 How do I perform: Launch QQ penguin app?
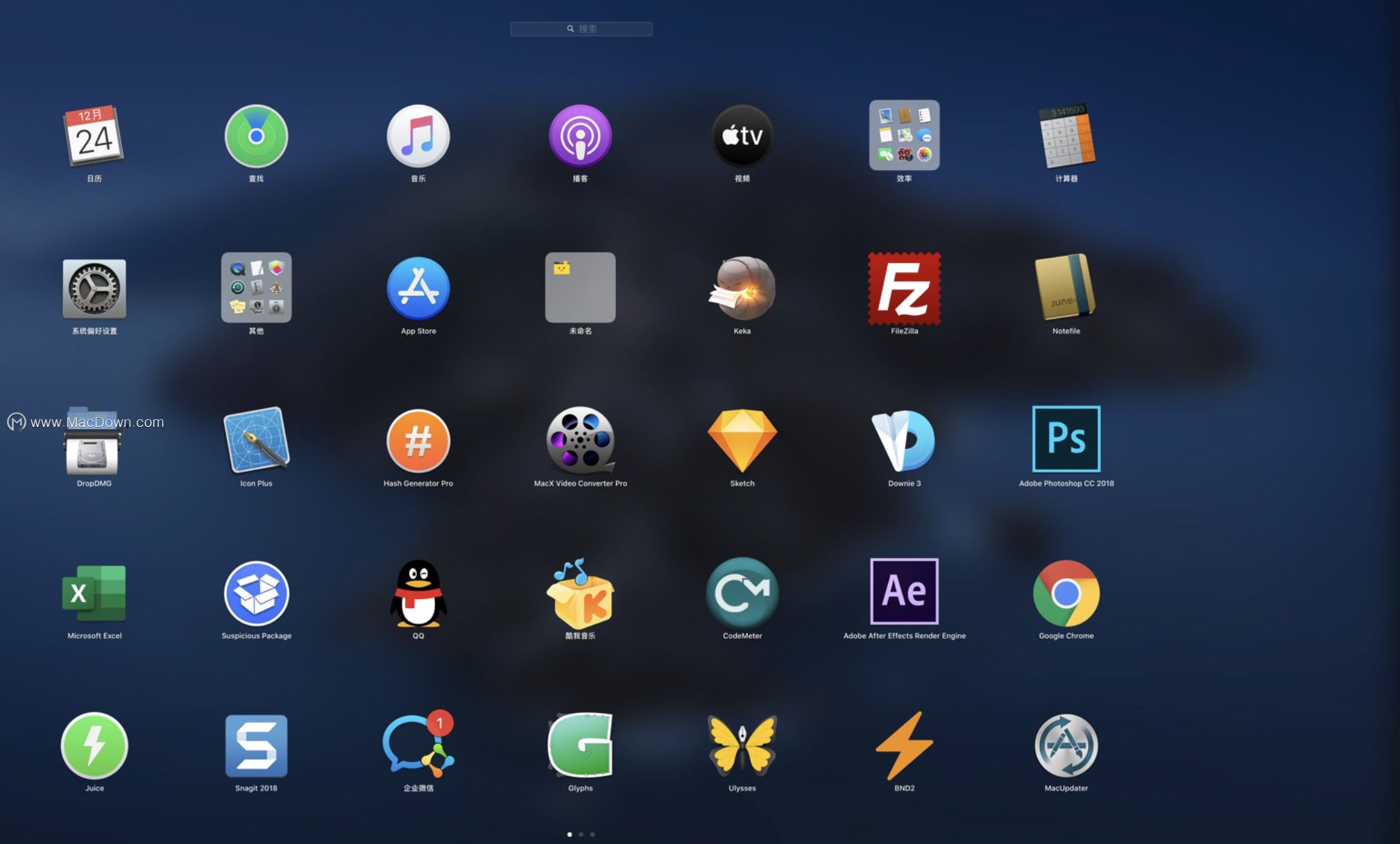[418, 593]
